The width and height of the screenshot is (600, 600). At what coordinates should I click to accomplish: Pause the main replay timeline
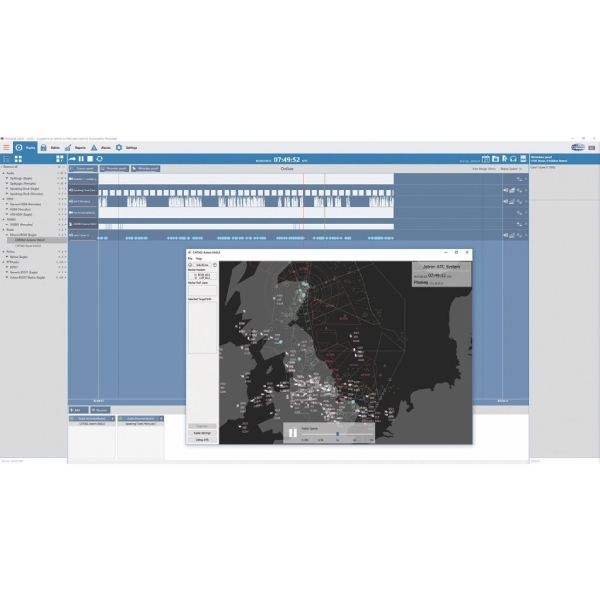80,158
